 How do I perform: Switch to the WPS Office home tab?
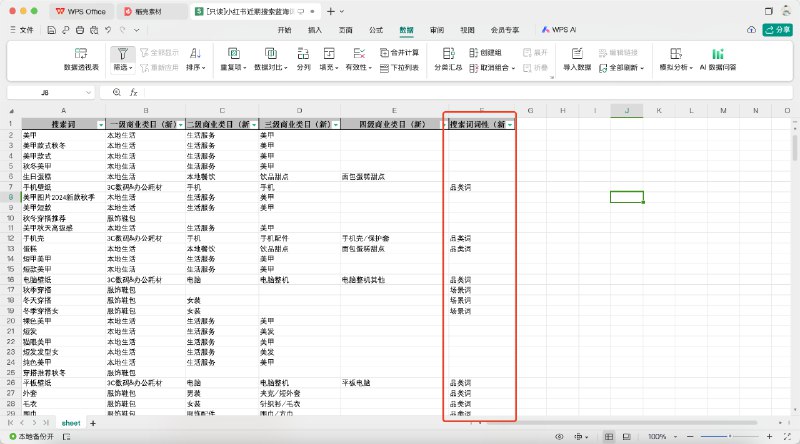tap(81, 11)
